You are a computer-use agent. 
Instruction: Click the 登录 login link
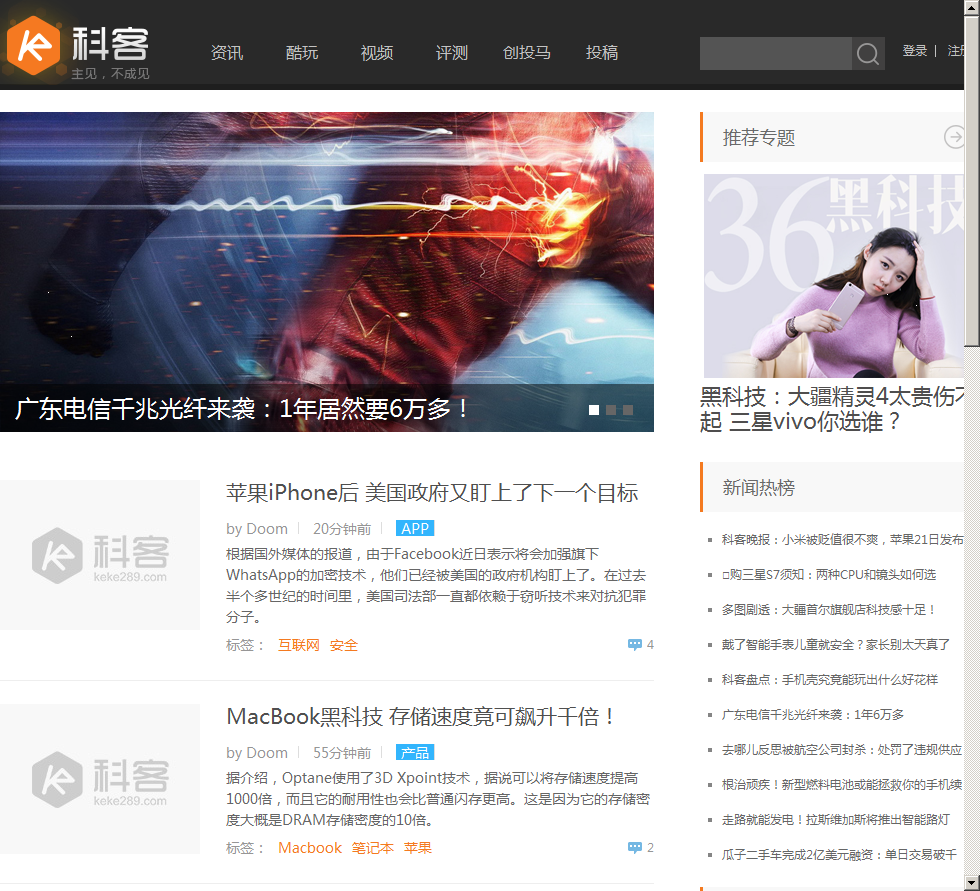click(914, 51)
